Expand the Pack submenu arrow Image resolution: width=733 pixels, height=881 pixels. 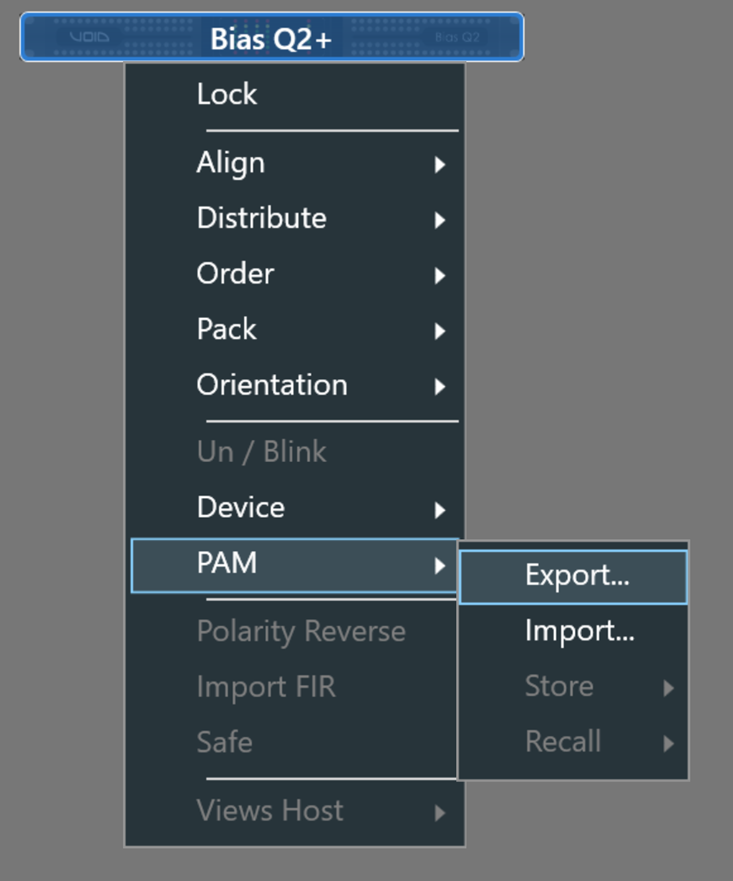click(440, 332)
